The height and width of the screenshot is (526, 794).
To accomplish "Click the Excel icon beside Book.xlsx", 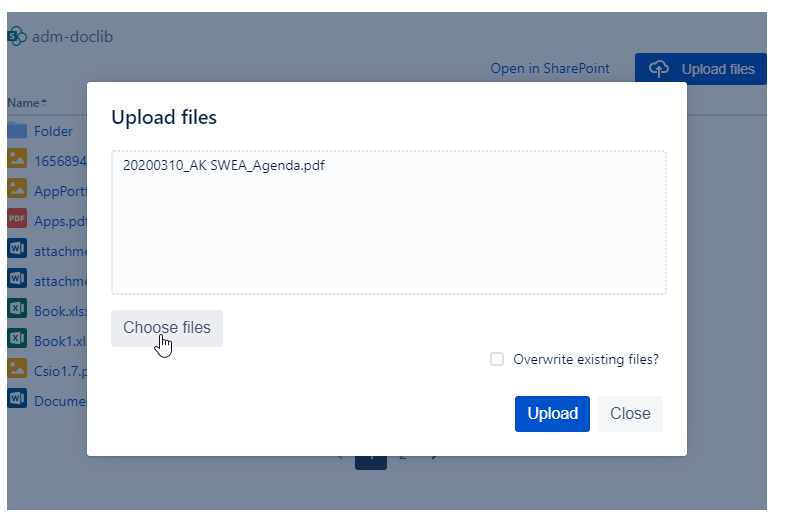I will click(17, 309).
